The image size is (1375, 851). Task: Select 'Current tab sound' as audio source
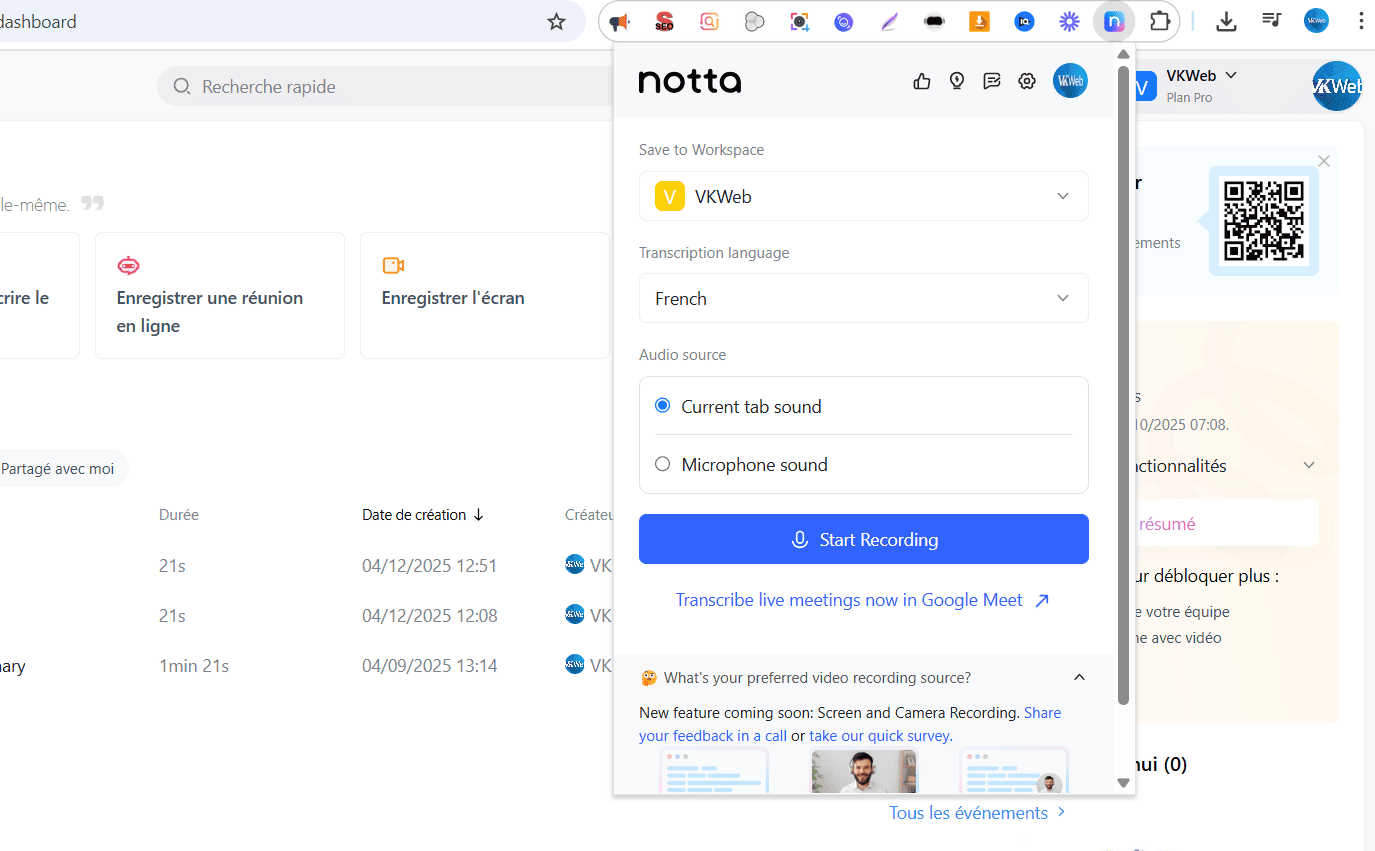pos(662,405)
